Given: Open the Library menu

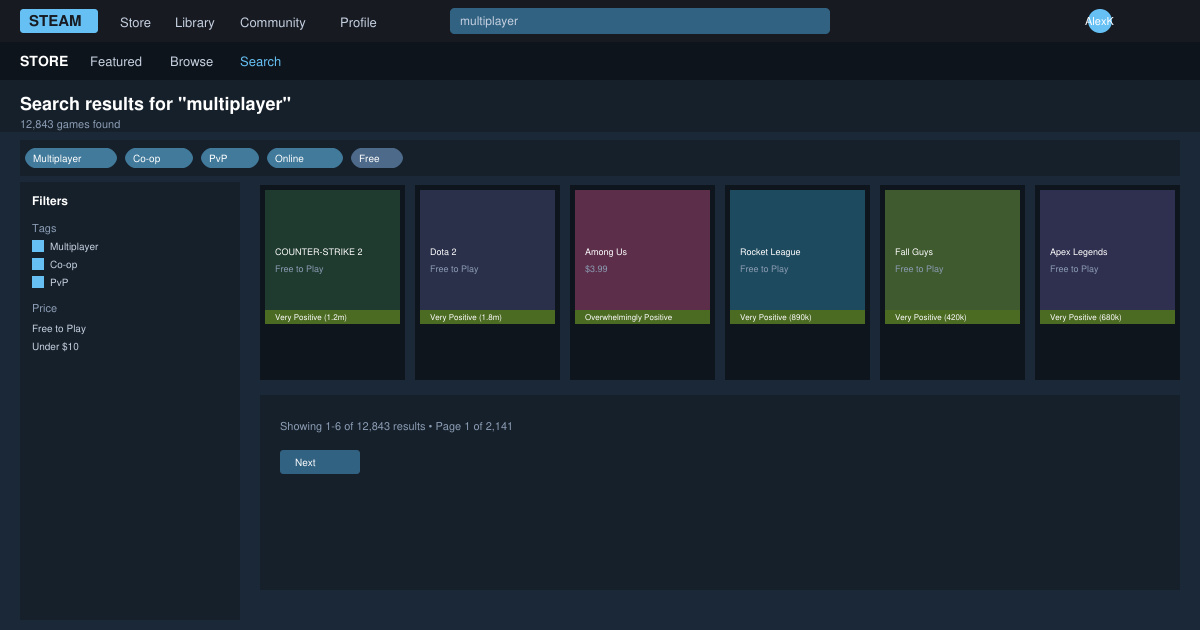Looking at the screenshot, I should click(195, 22).
